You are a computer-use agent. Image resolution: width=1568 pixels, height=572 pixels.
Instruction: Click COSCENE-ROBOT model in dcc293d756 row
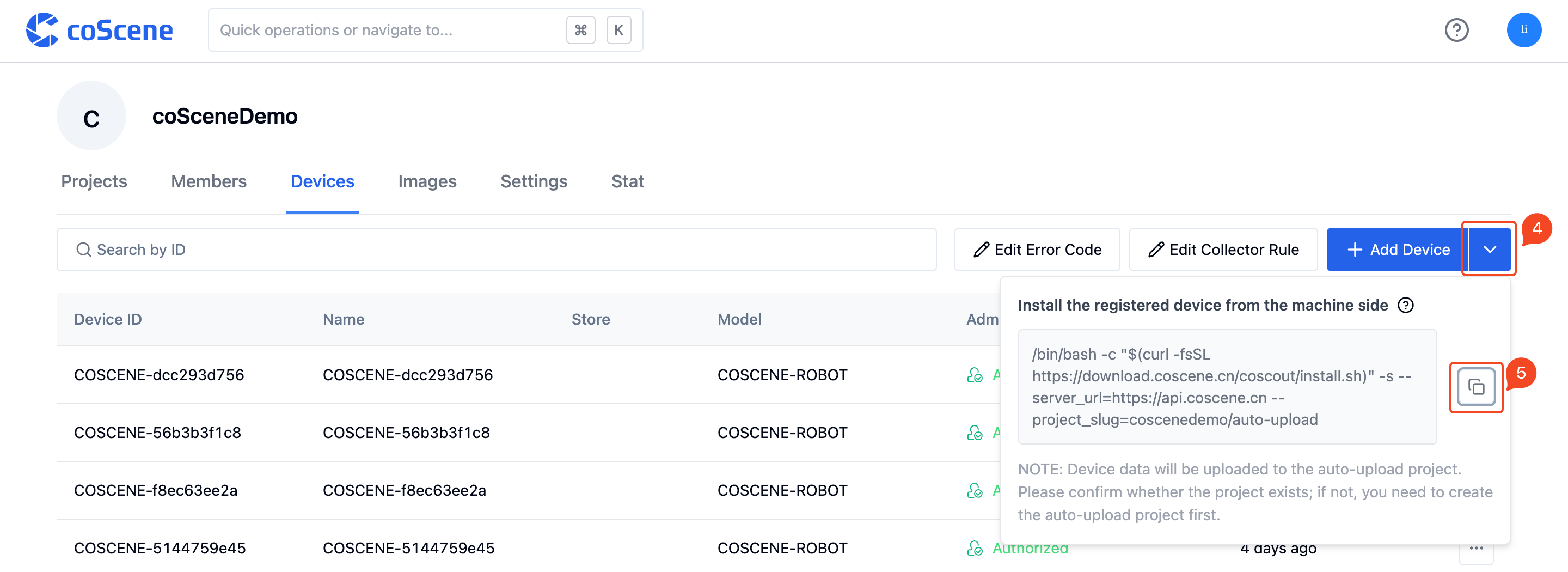pos(782,375)
